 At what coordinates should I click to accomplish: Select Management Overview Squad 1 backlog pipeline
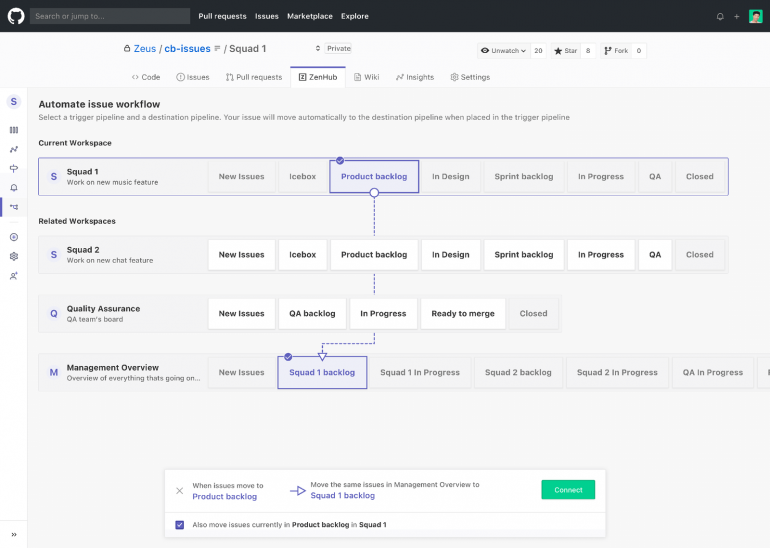coord(322,372)
